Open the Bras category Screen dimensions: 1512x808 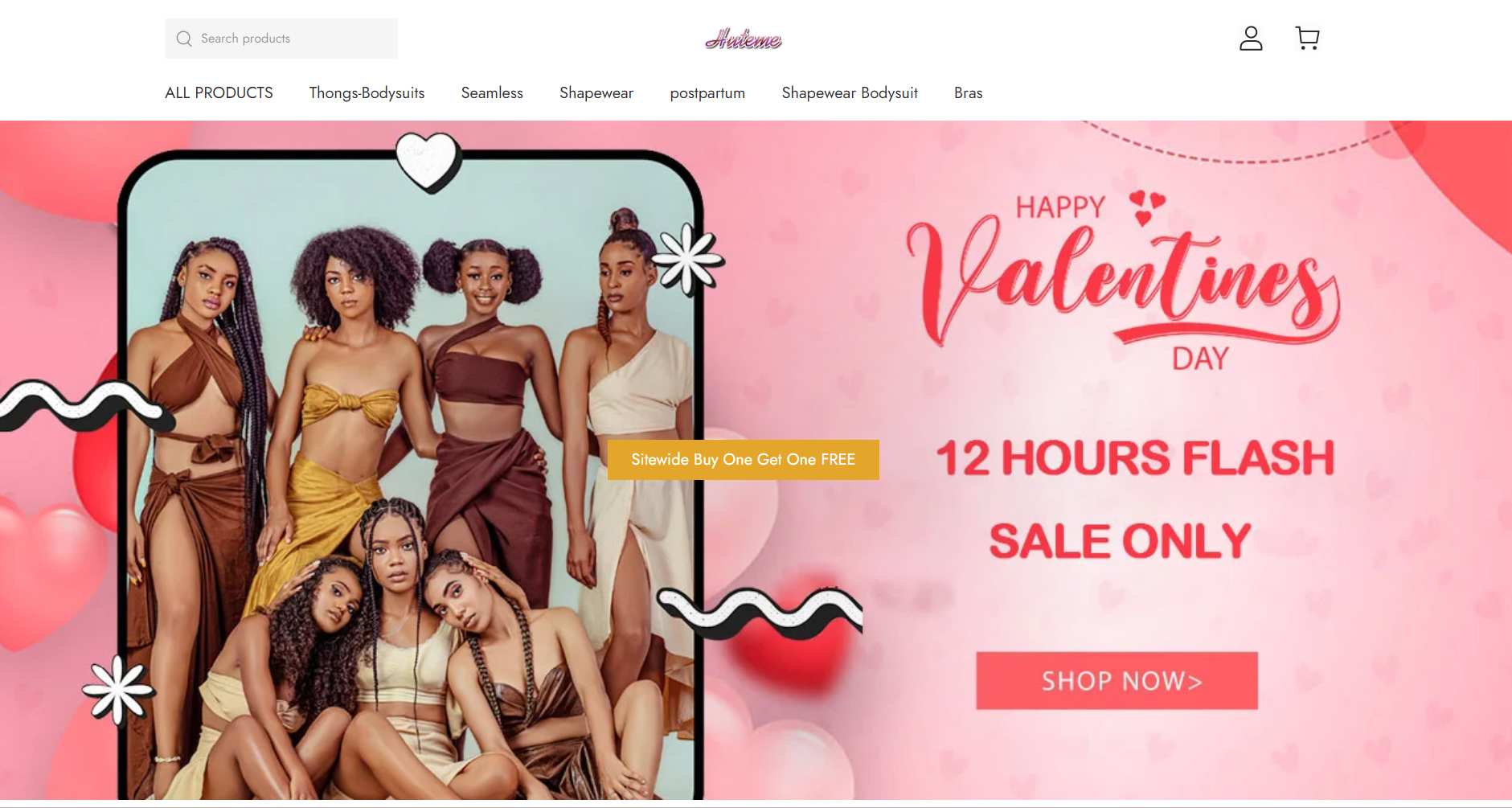(968, 93)
